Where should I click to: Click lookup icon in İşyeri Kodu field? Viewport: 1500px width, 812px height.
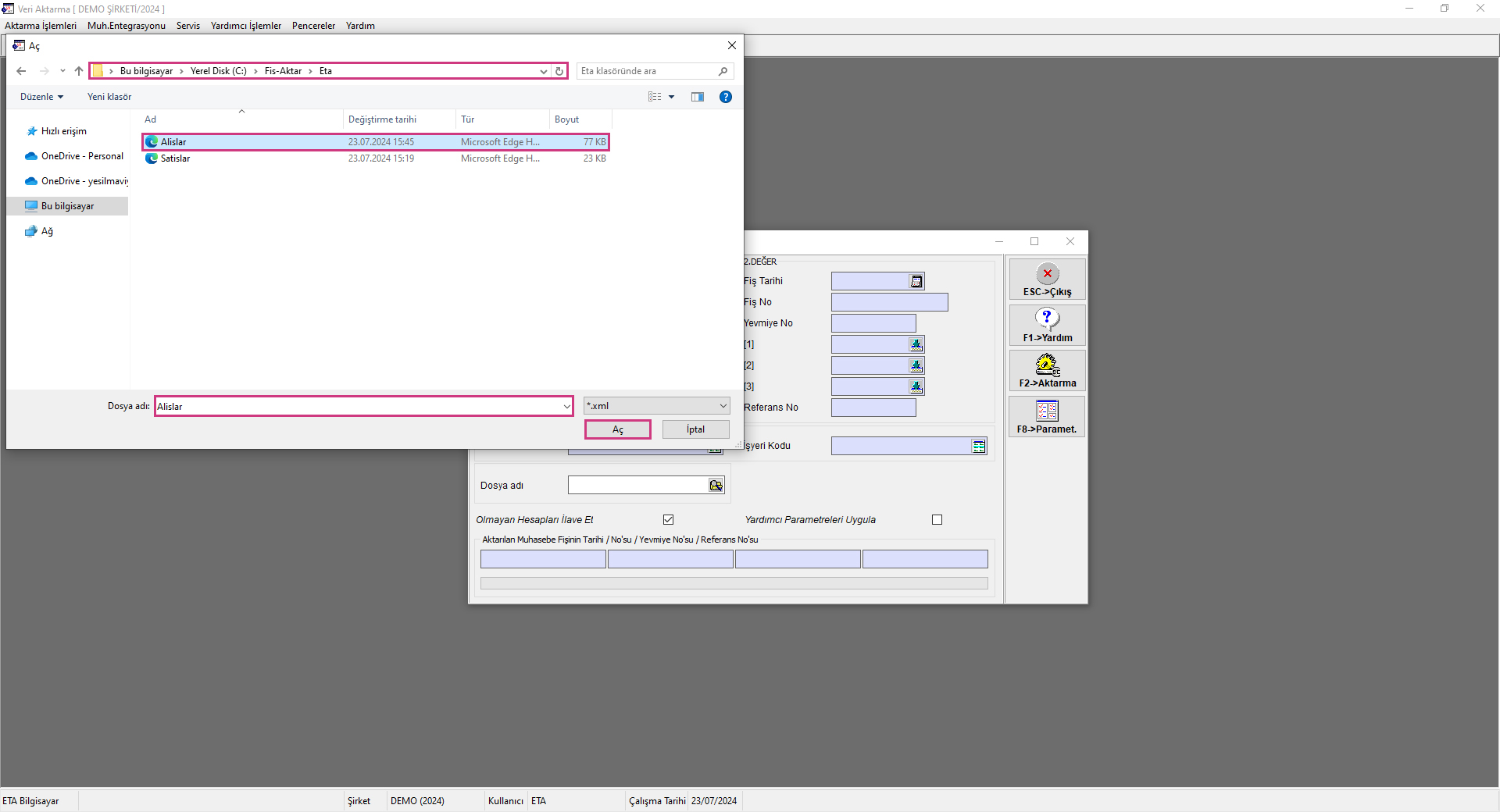pos(978,446)
